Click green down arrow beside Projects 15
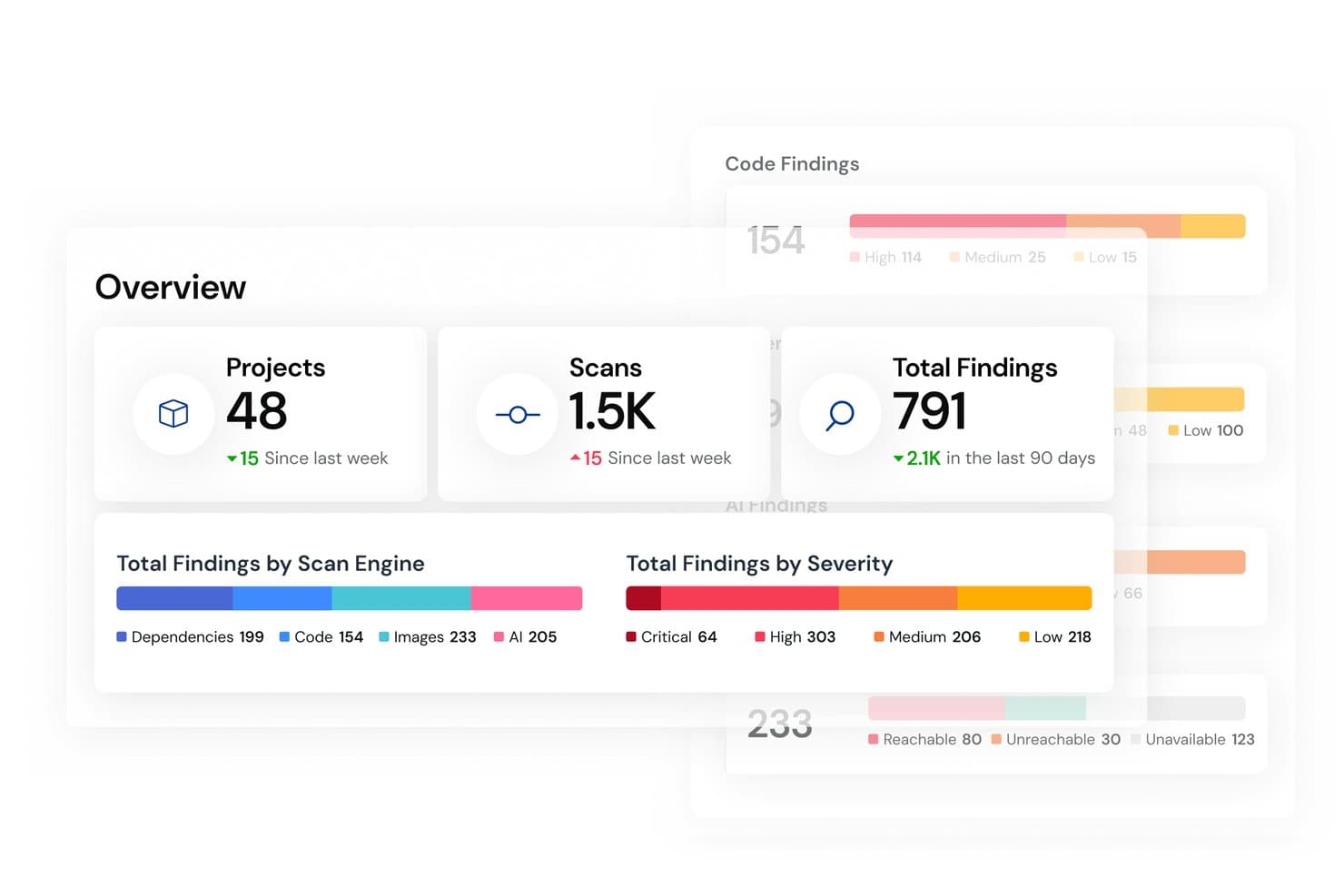 point(232,458)
